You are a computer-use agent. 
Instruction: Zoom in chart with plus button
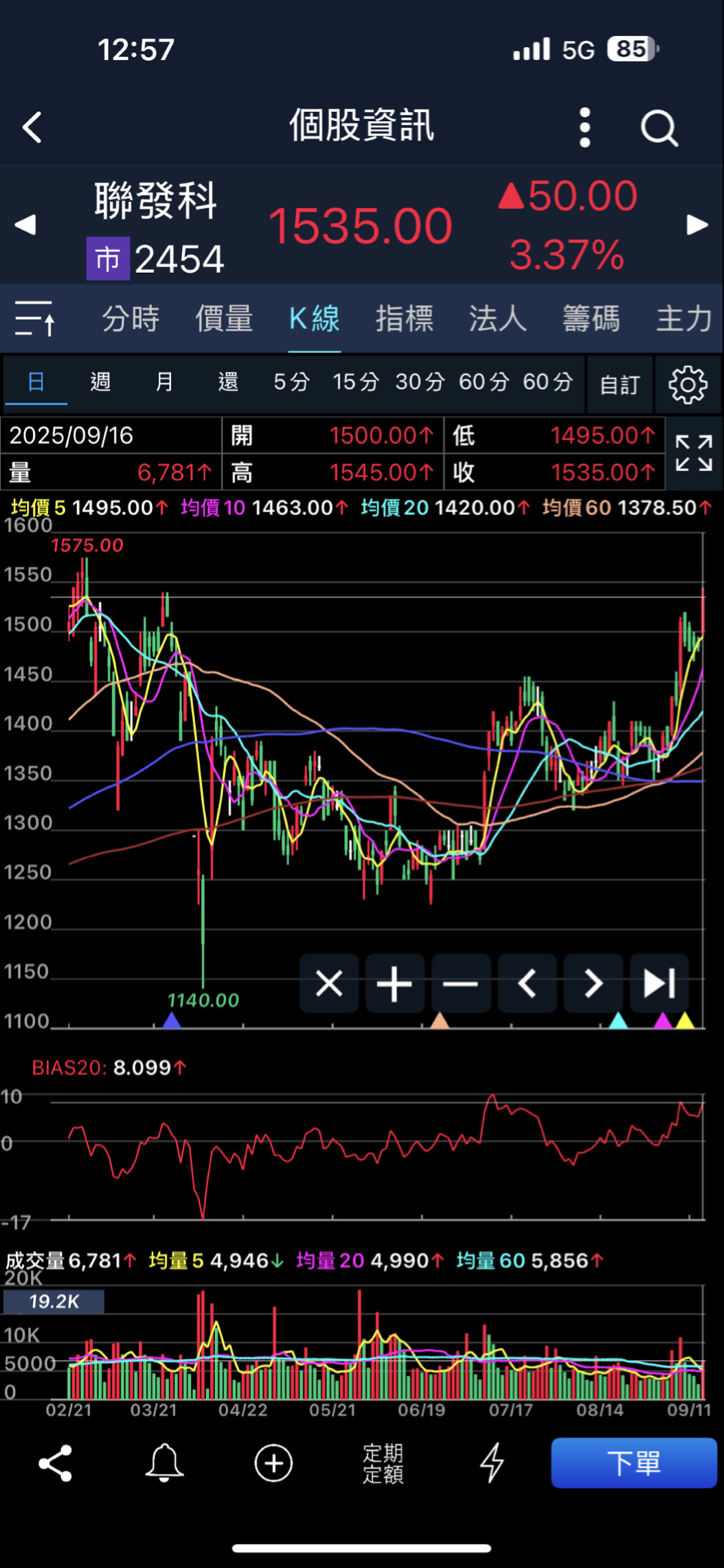[x=395, y=984]
